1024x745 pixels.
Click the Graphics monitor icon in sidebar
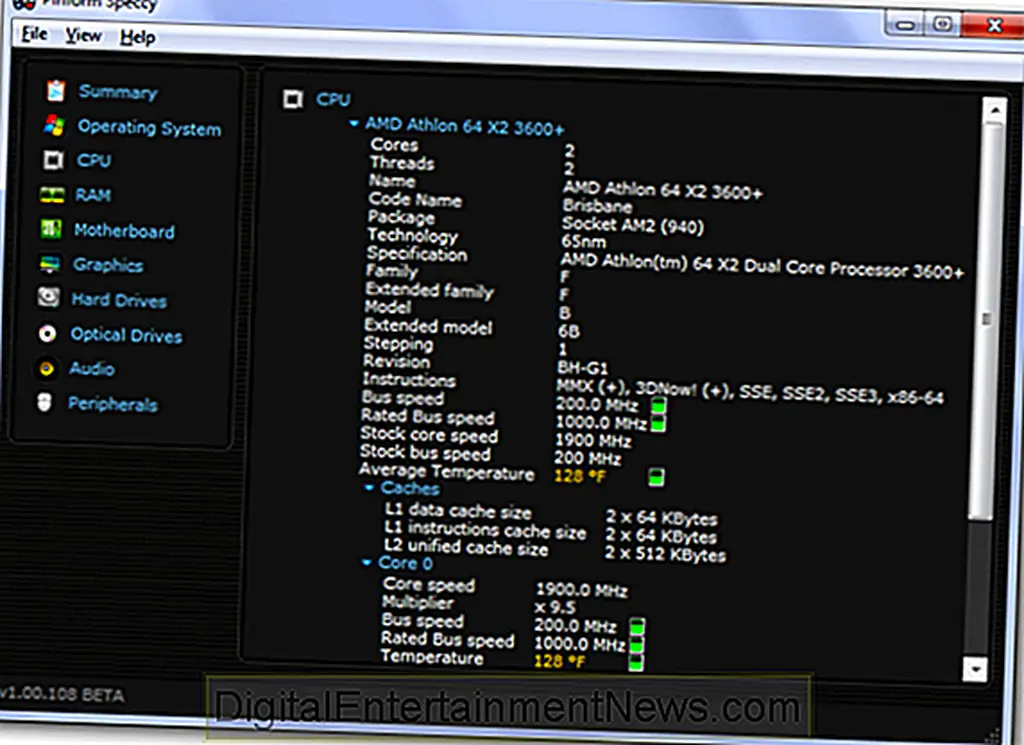50,264
